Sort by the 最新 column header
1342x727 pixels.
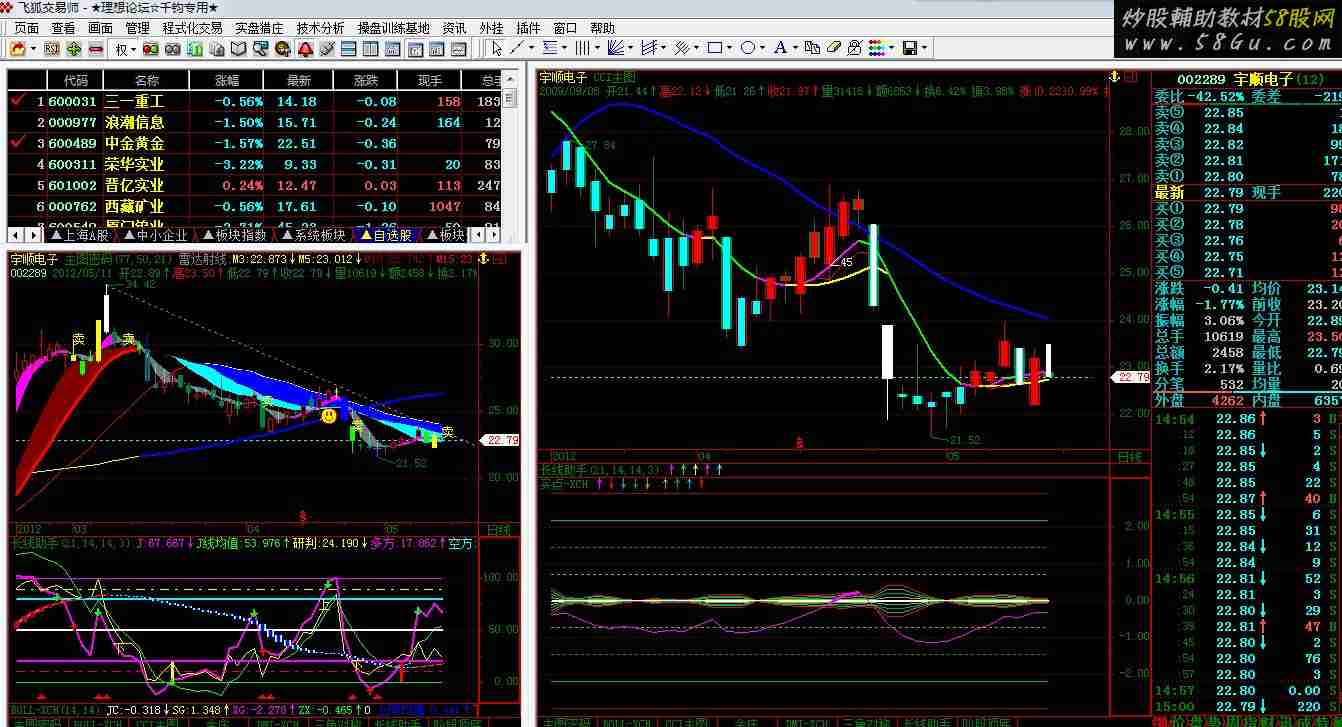(298, 80)
